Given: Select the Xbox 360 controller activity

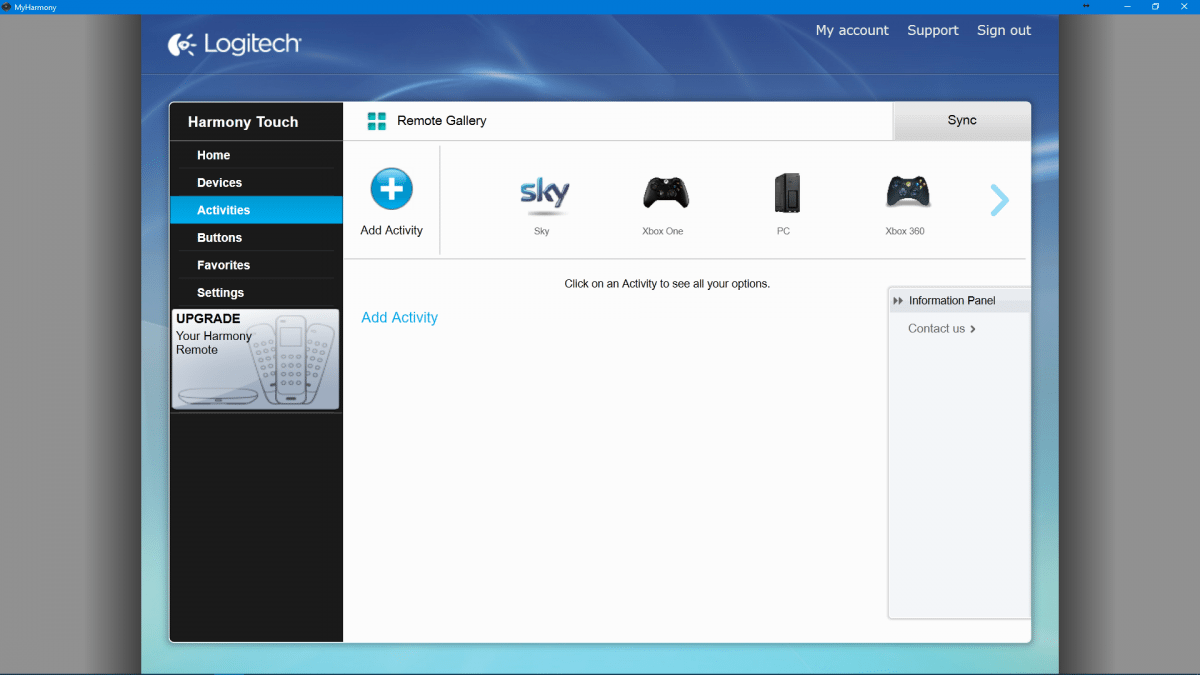Looking at the screenshot, I should tap(907, 192).
